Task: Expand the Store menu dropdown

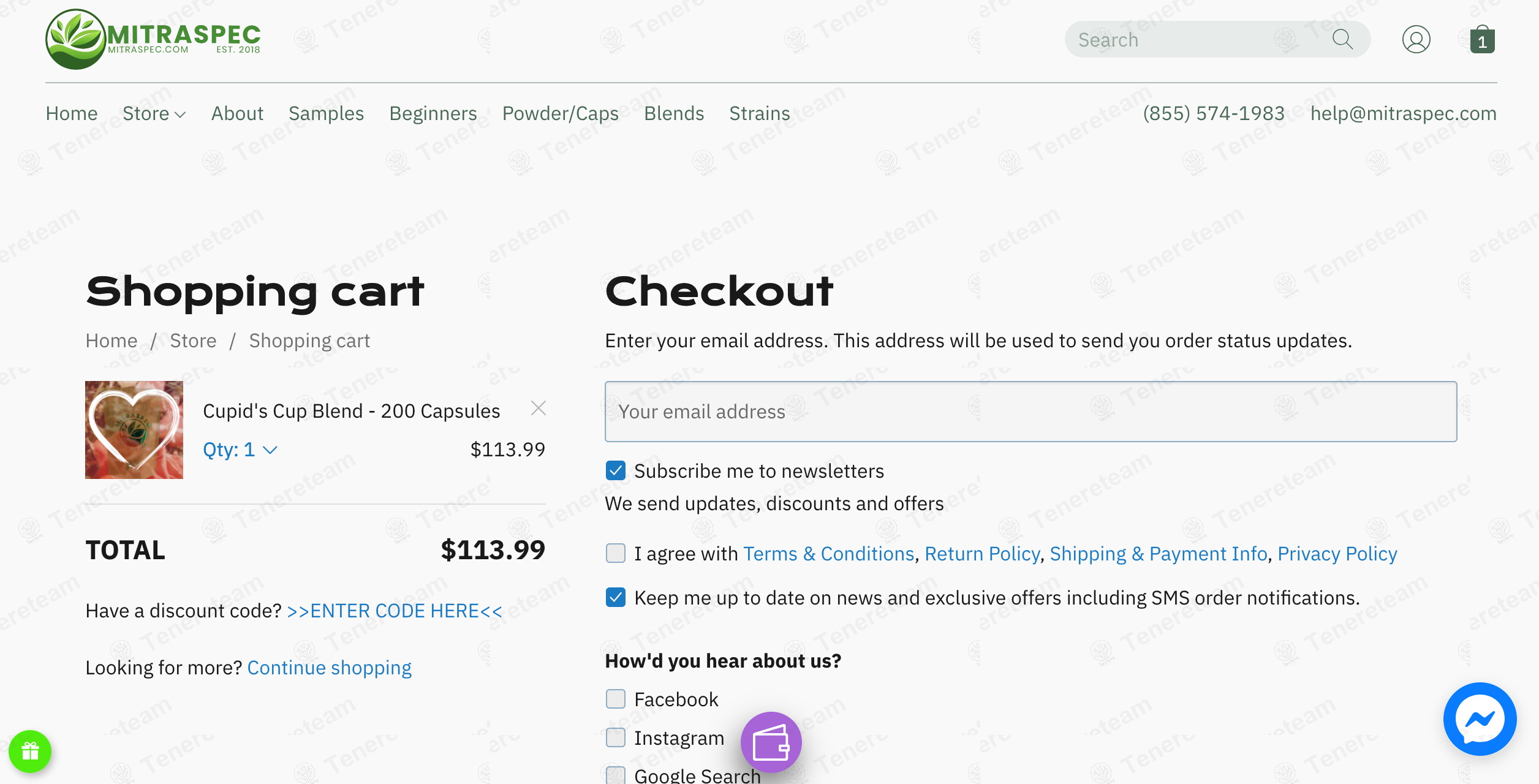Action: point(154,113)
